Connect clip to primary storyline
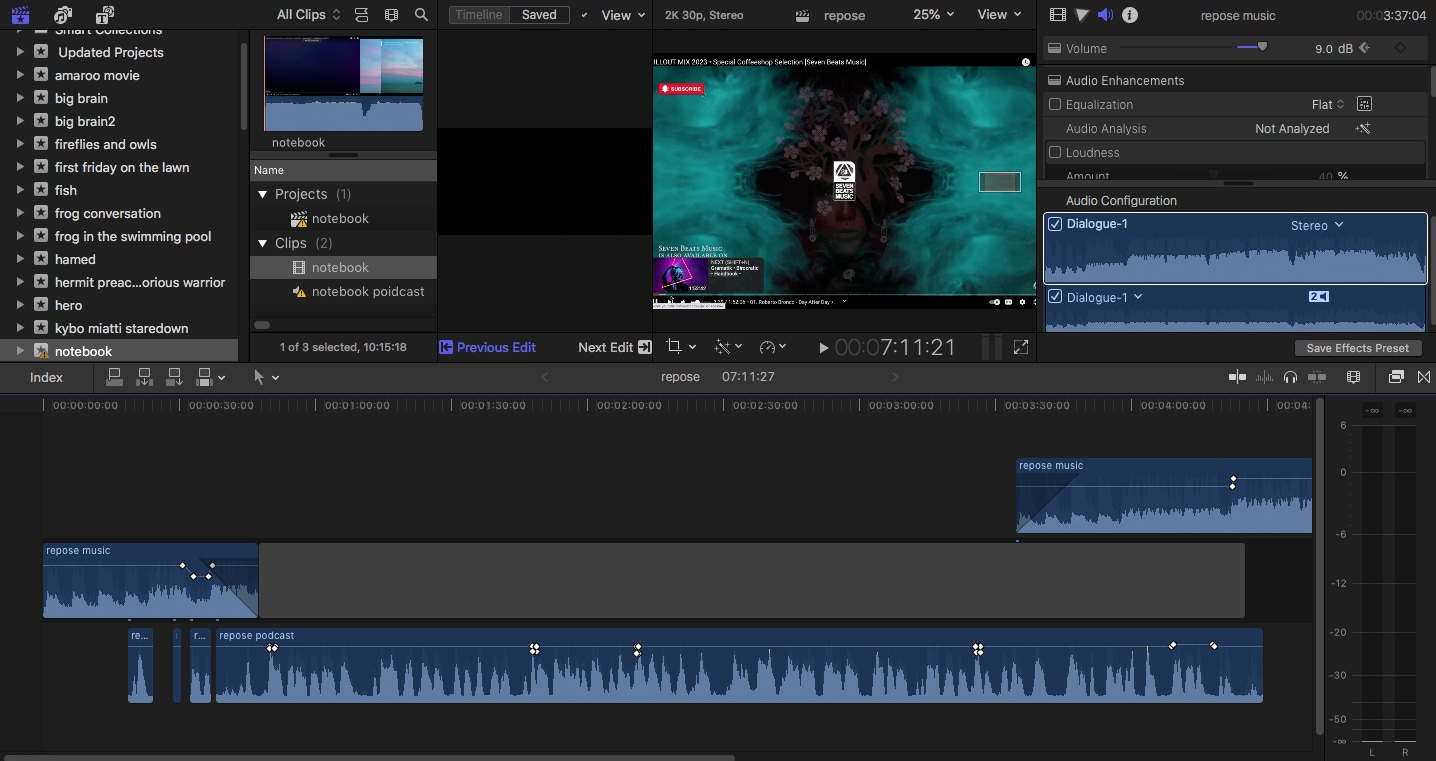The width and height of the screenshot is (1436, 761). point(114,377)
